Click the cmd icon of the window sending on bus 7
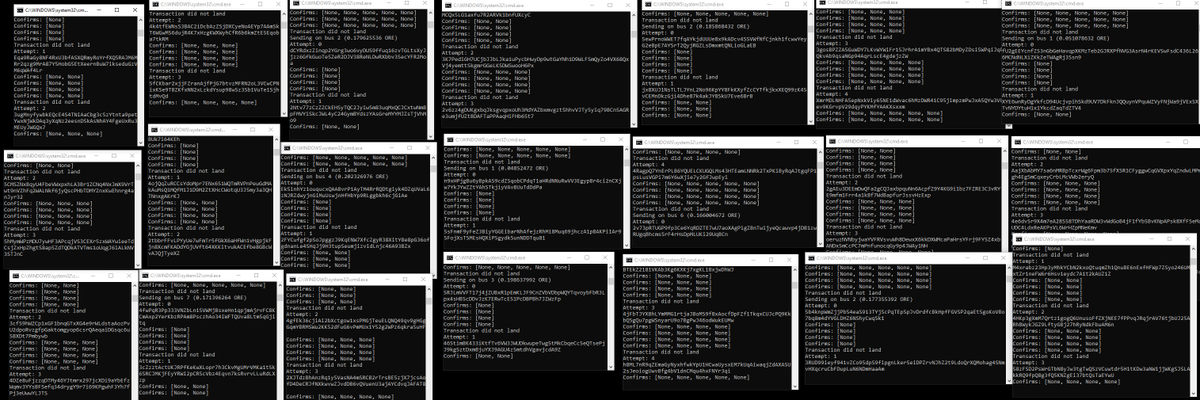Image resolution: width=1200 pixels, height=400 pixels. click(x=145, y=275)
